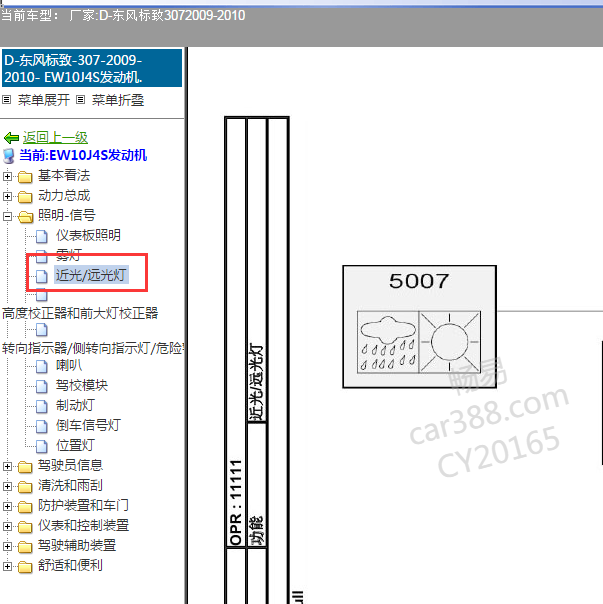The width and height of the screenshot is (603, 604).
Task: Select the 动力总成 folder label
Action: [64, 195]
